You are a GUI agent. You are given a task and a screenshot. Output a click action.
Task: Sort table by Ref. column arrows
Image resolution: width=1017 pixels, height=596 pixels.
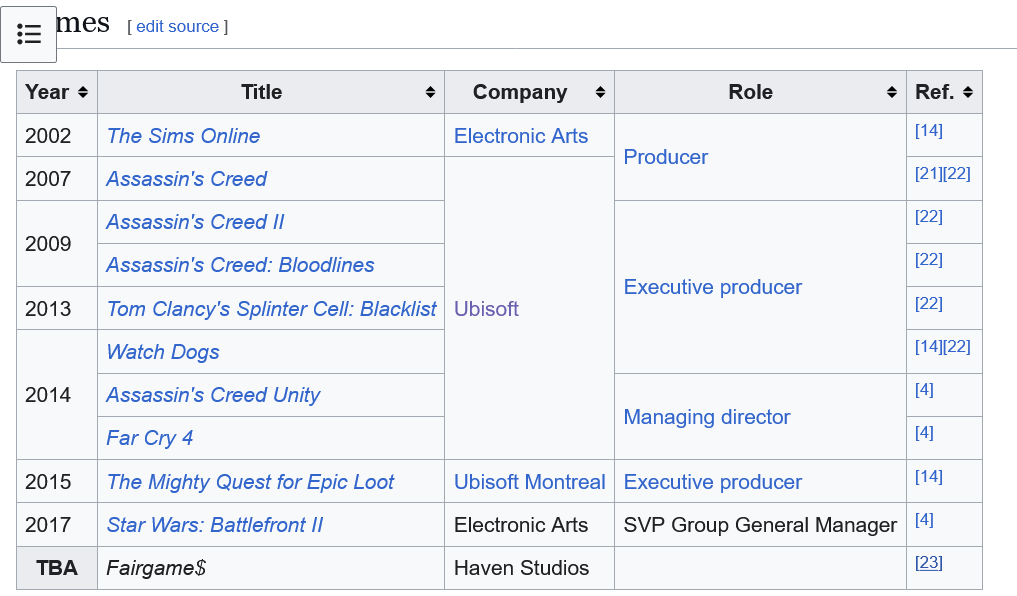968,92
